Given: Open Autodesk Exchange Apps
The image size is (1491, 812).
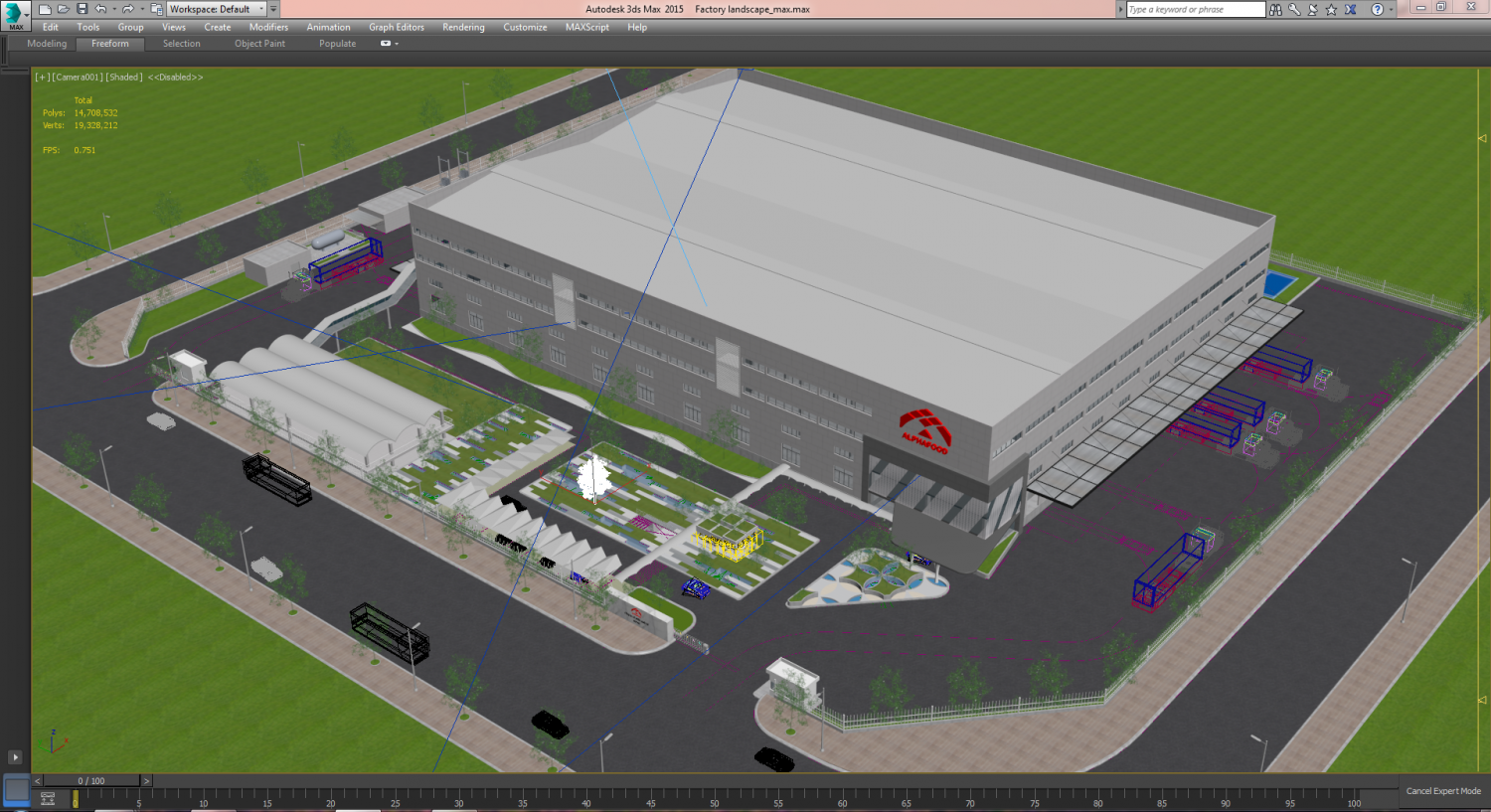Looking at the screenshot, I should coord(1351,9).
